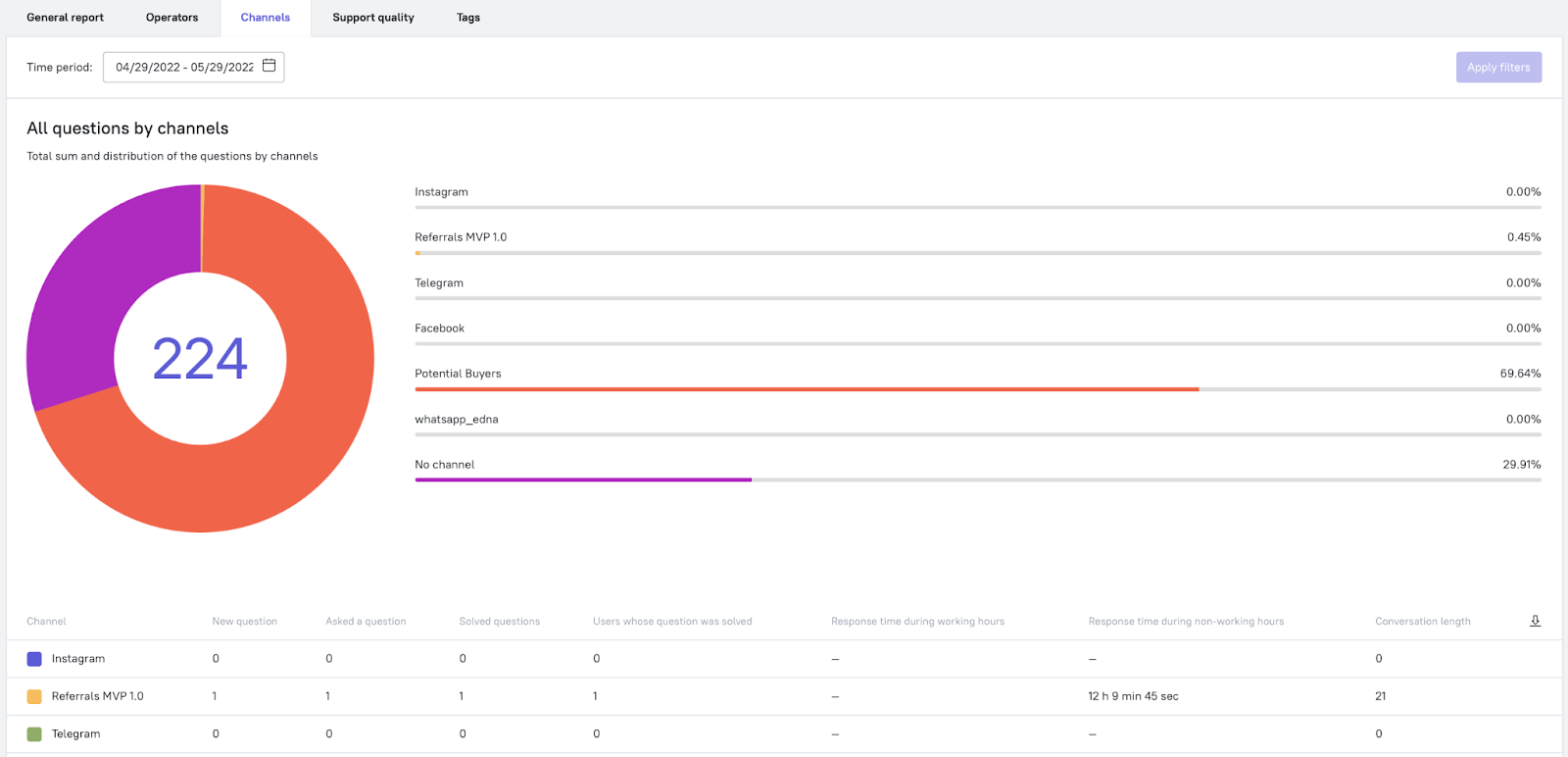
Task: Click the Referrals MVP 1.0 bar
Action: (978, 253)
